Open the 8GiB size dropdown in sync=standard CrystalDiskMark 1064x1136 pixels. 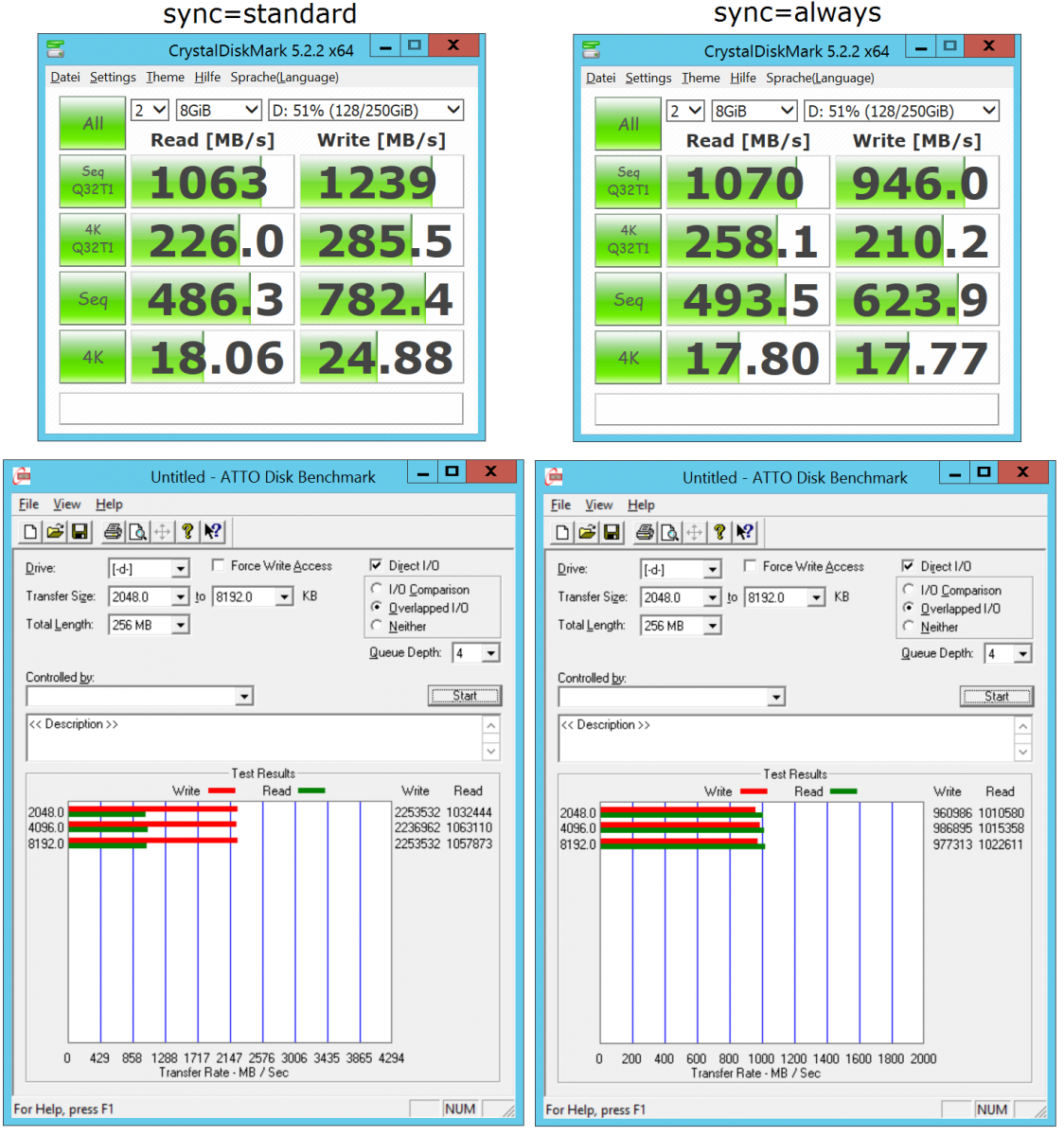219,111
